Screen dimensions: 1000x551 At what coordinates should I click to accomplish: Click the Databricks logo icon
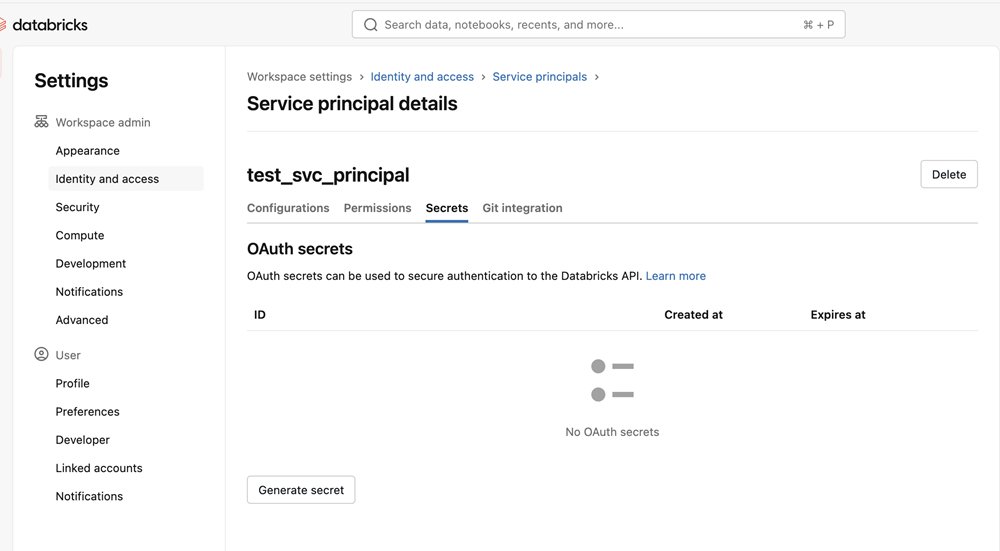tap(3, 25)
